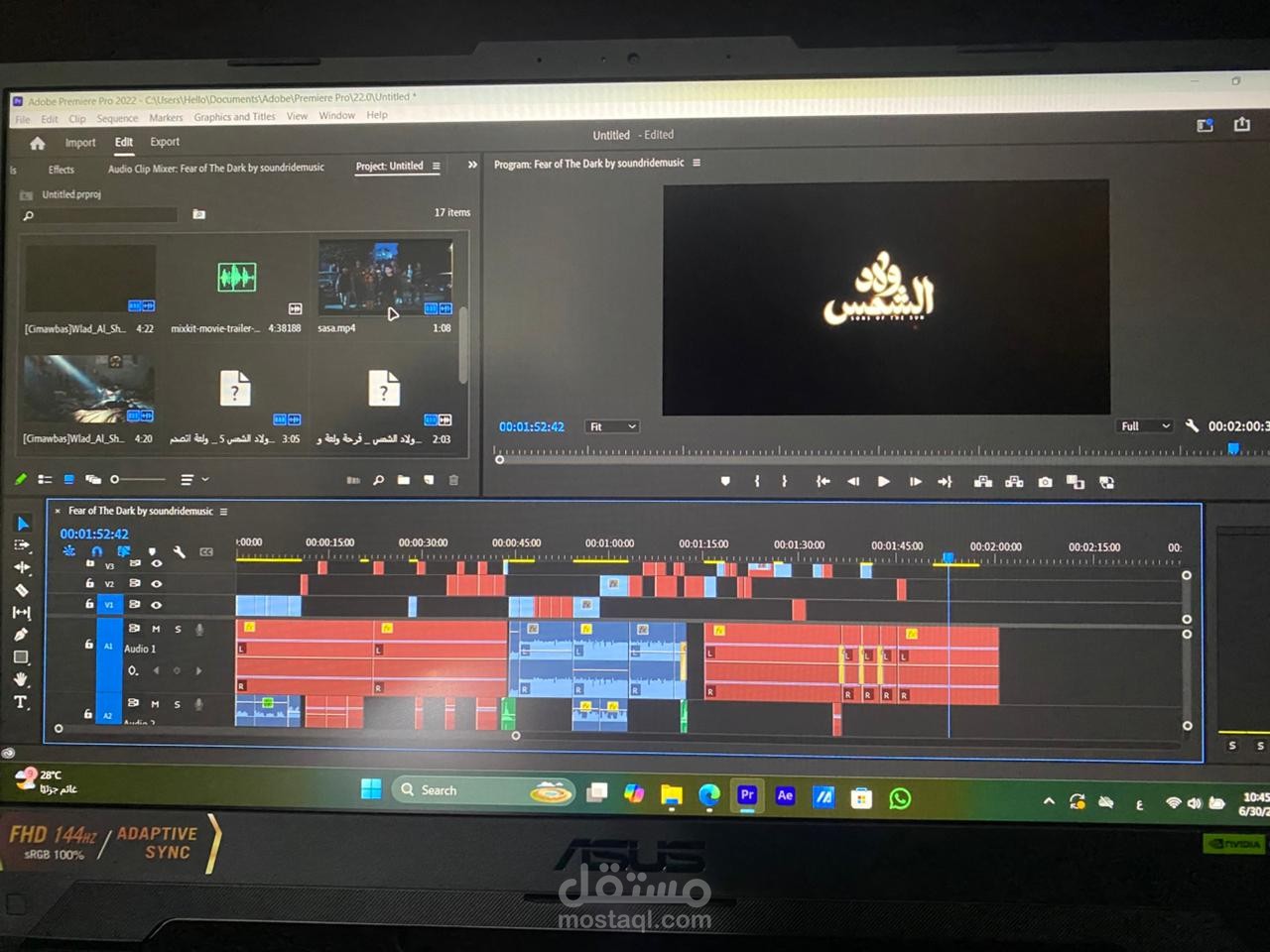Click the Program monitor blue playhead
Screen dimensions: 1270x952
point(1233,449)
